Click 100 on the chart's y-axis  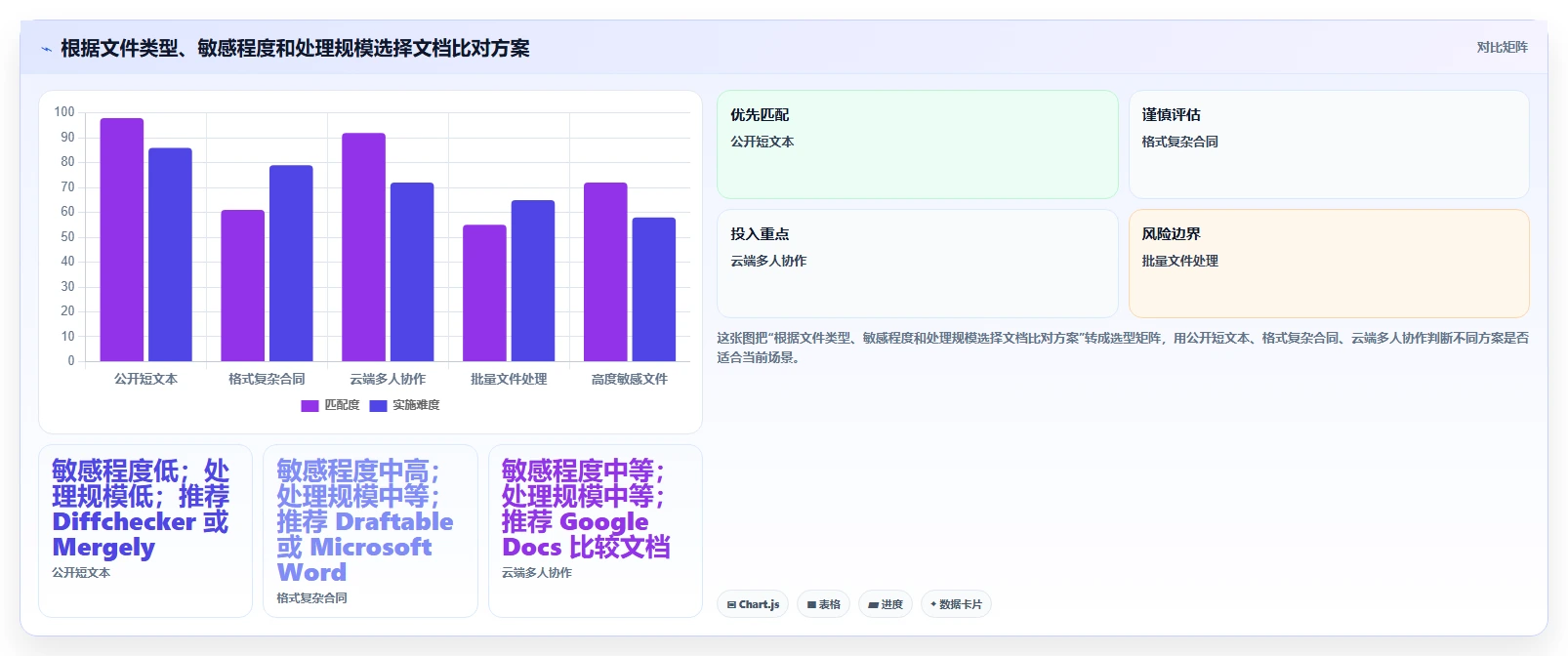(64, 112)
